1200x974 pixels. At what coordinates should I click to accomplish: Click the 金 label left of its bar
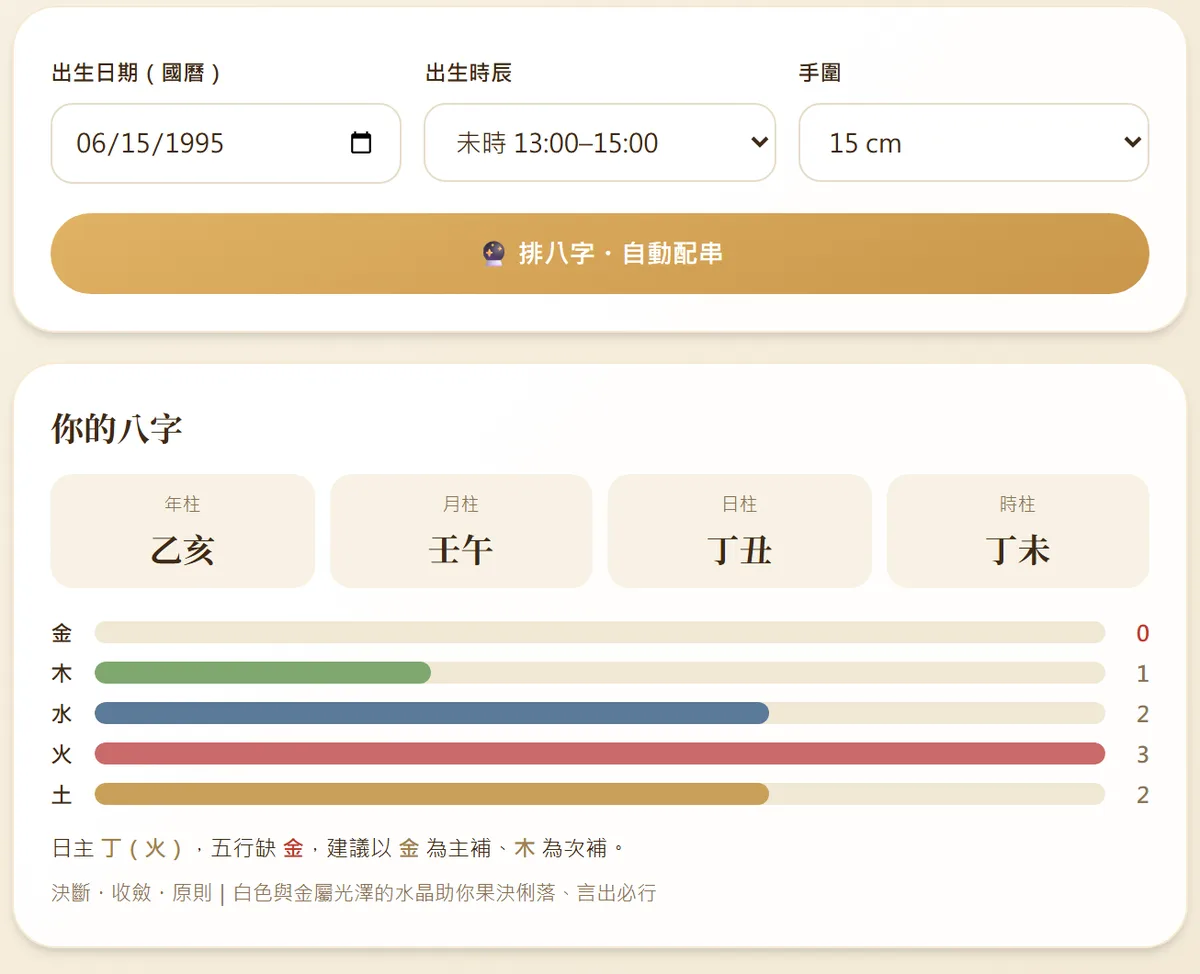pyautogui.click(x=62, y=633)
